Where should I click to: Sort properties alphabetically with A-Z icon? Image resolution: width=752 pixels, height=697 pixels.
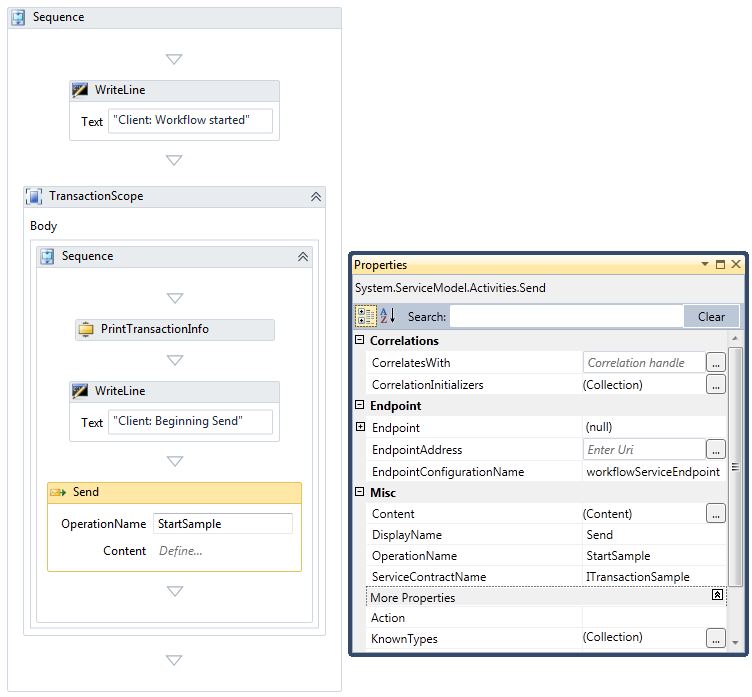point(388,316)
